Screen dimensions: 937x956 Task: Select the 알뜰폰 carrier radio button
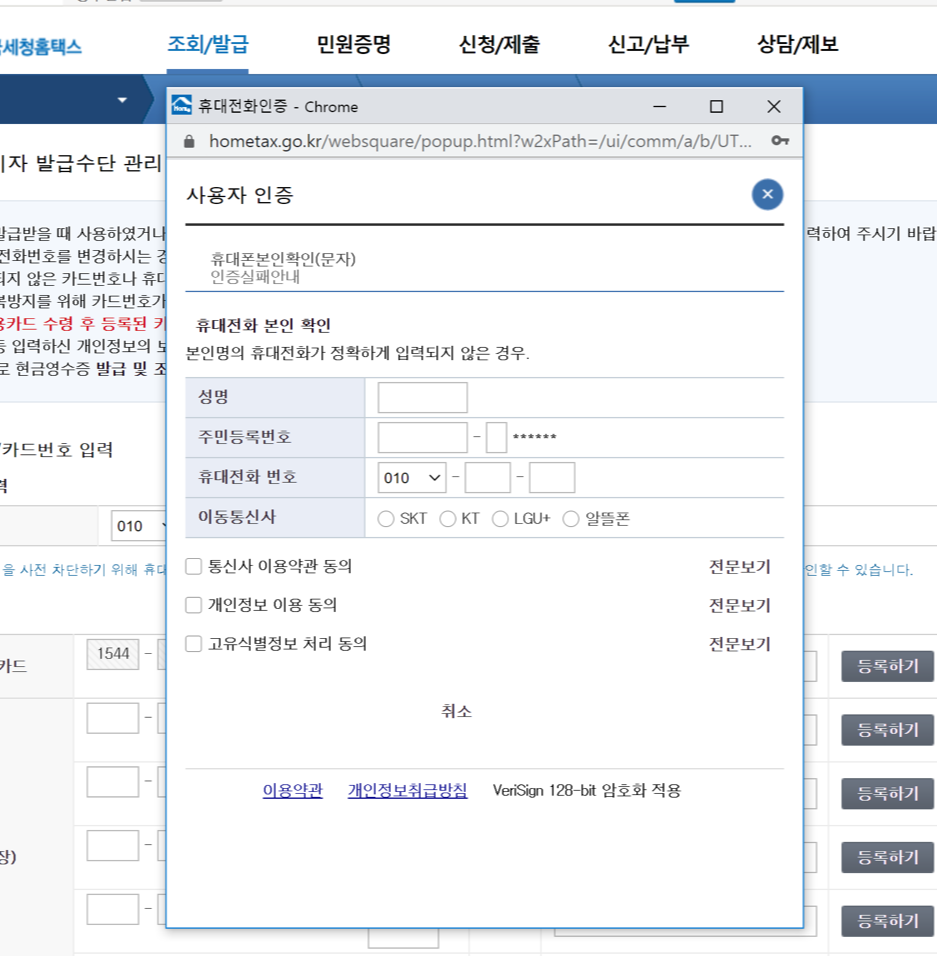(x=570, y=518)
